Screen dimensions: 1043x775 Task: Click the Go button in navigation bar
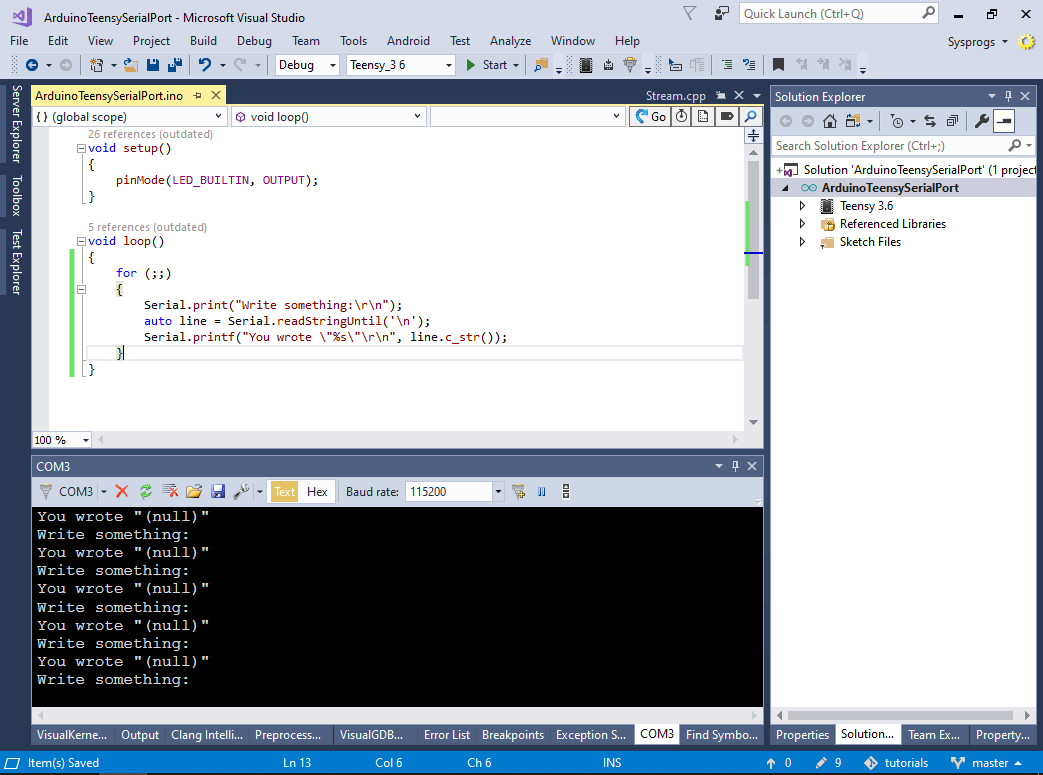point(651,116)
